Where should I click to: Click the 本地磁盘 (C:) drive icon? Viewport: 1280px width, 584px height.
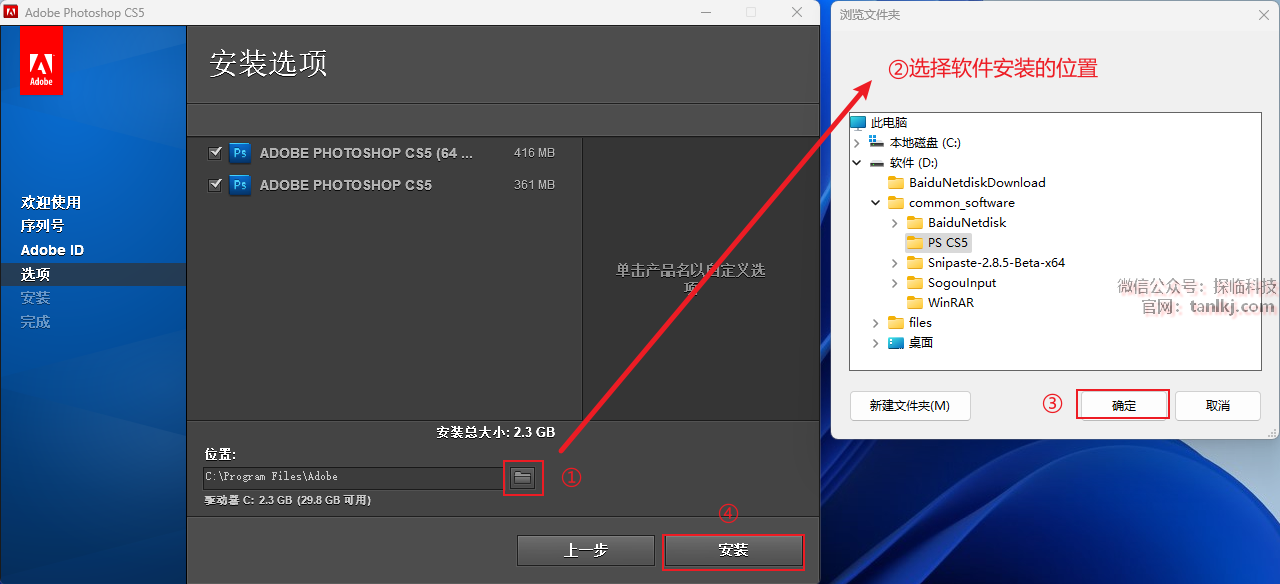876,142
